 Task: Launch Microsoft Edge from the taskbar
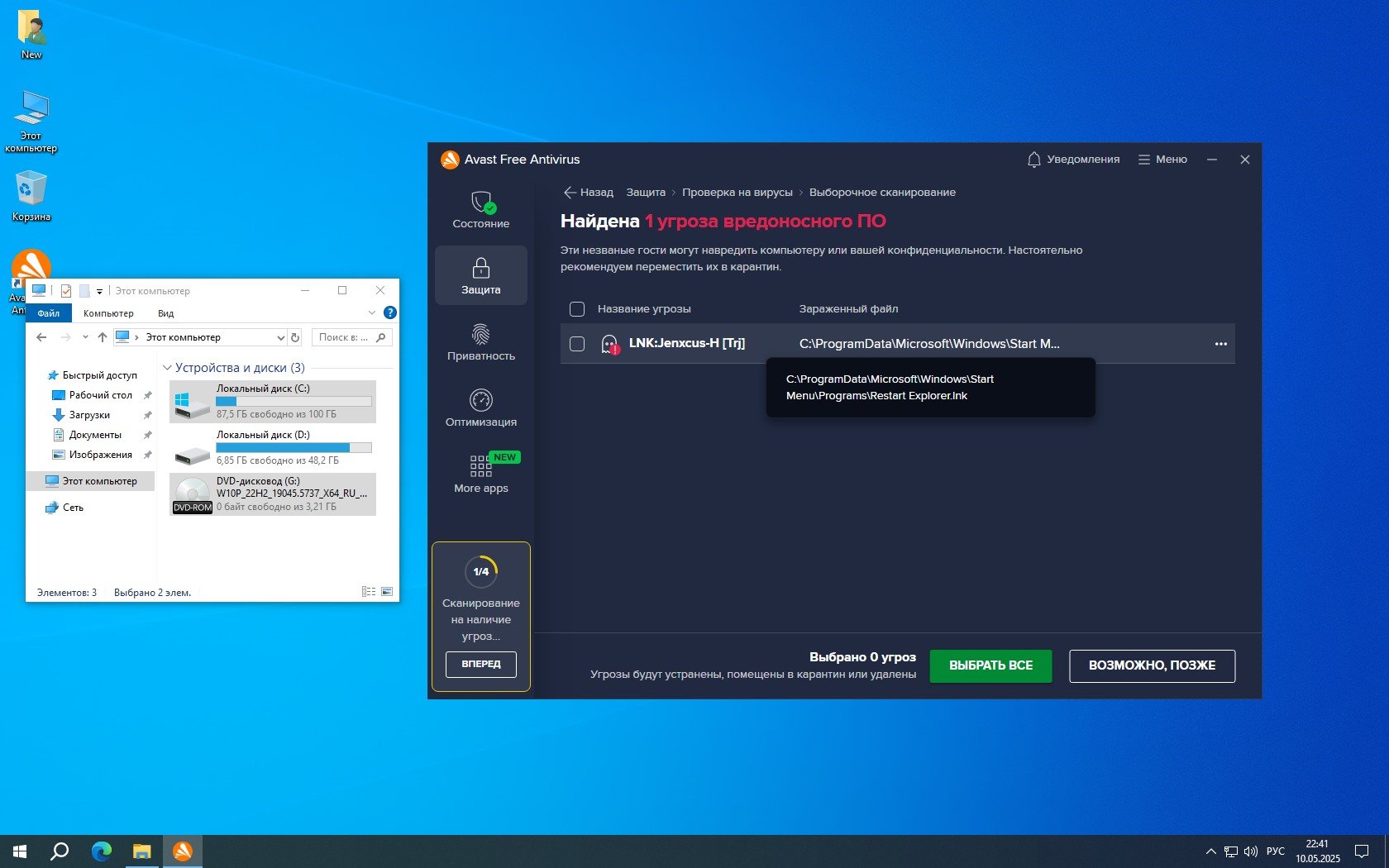coord(102,851)
